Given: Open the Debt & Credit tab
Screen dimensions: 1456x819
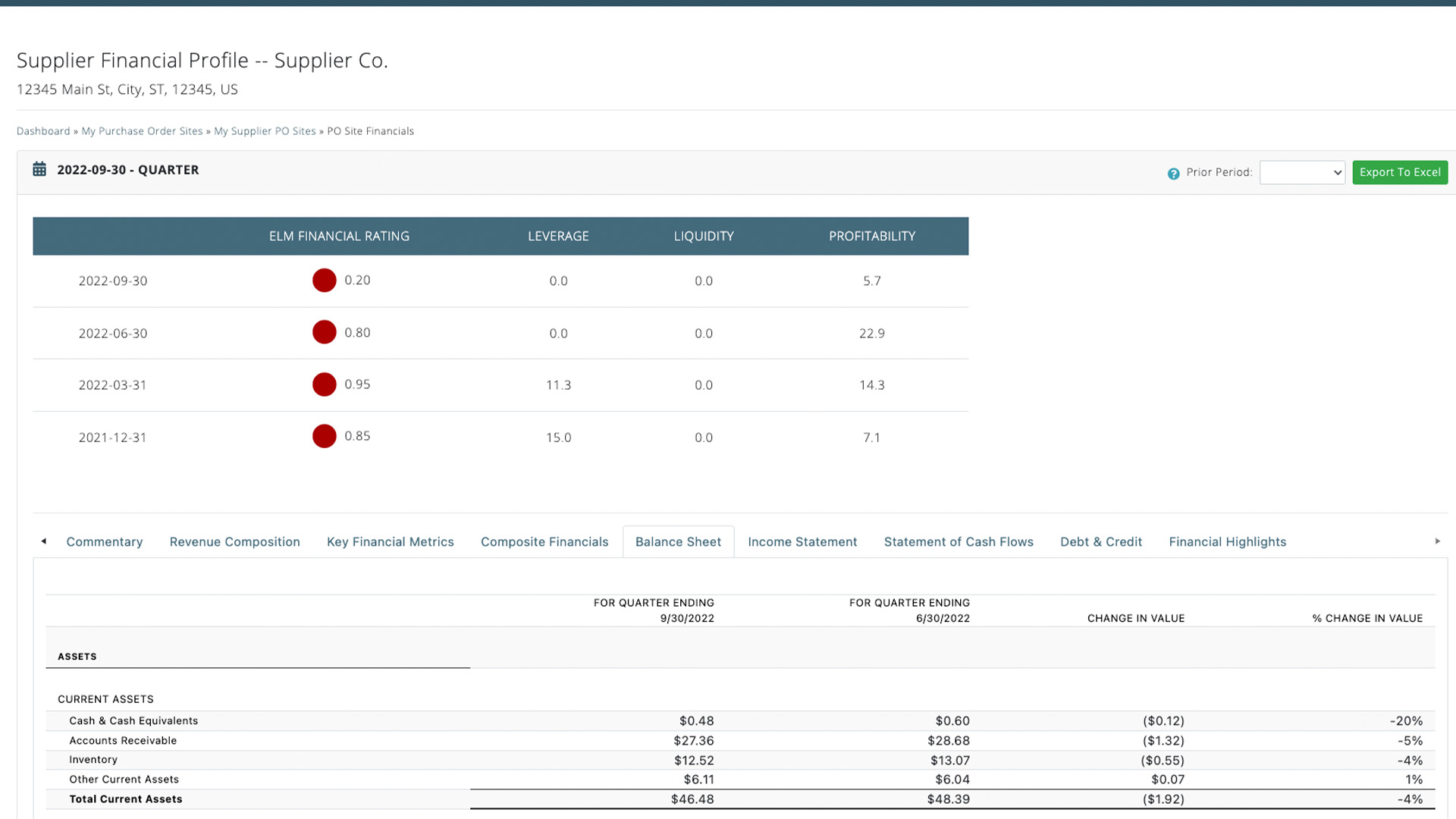Looking at the screenshot, I should tap(1100, 541).
